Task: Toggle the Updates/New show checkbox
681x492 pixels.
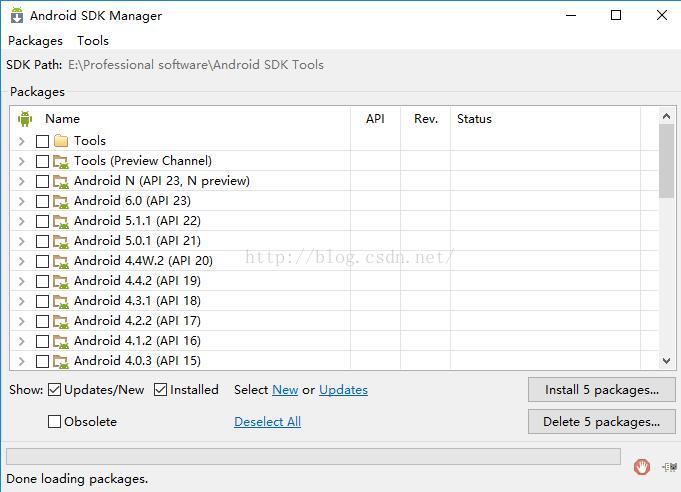Action: point(54,390)
